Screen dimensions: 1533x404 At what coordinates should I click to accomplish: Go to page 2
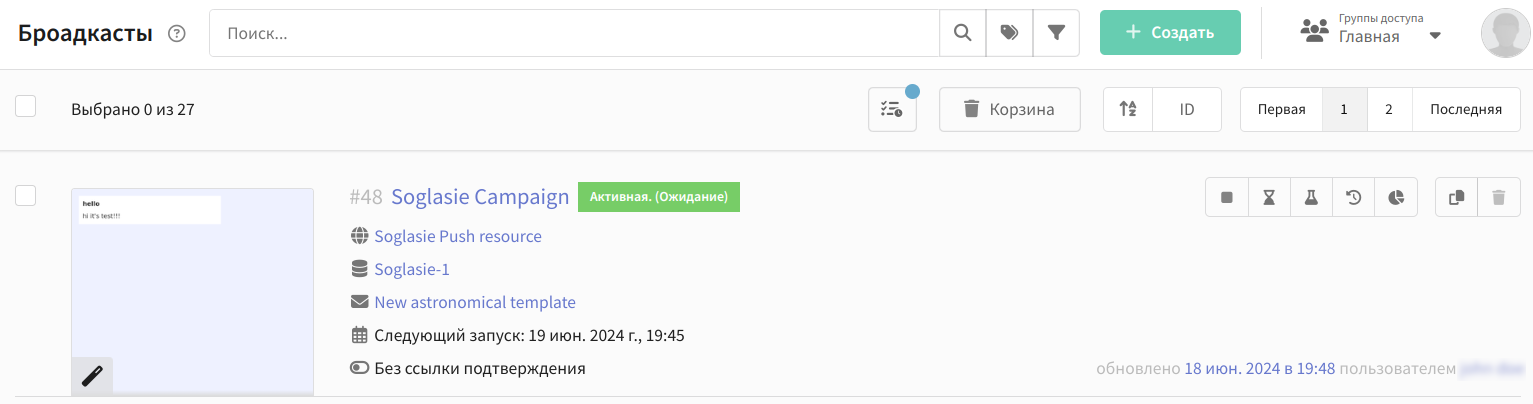click(1389, 110)
